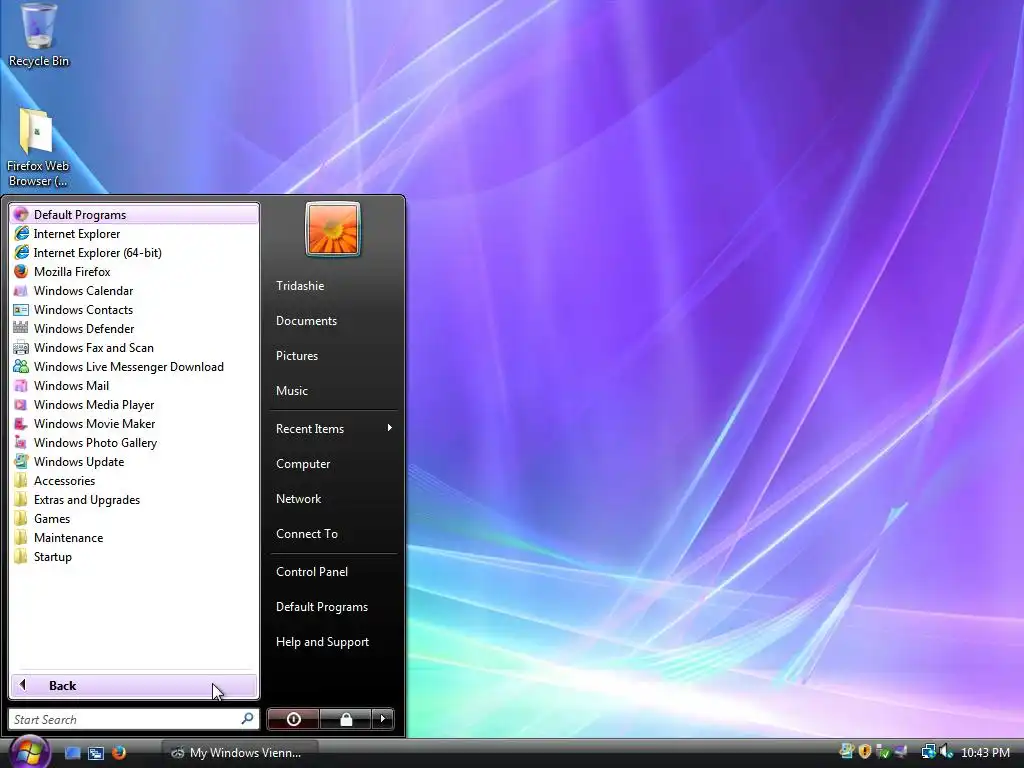Open Computer from the Start menu
This screenshot has width=1024, height=768.
(x=333, y=464)
